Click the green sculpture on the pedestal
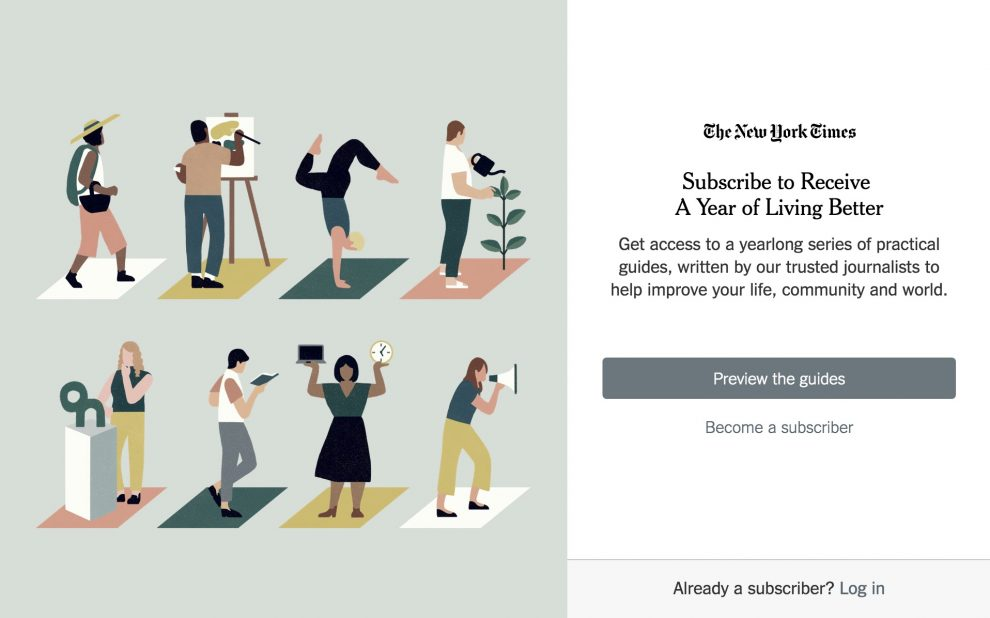This screenshot has height=618, width=990. click(x=82, y=403)
